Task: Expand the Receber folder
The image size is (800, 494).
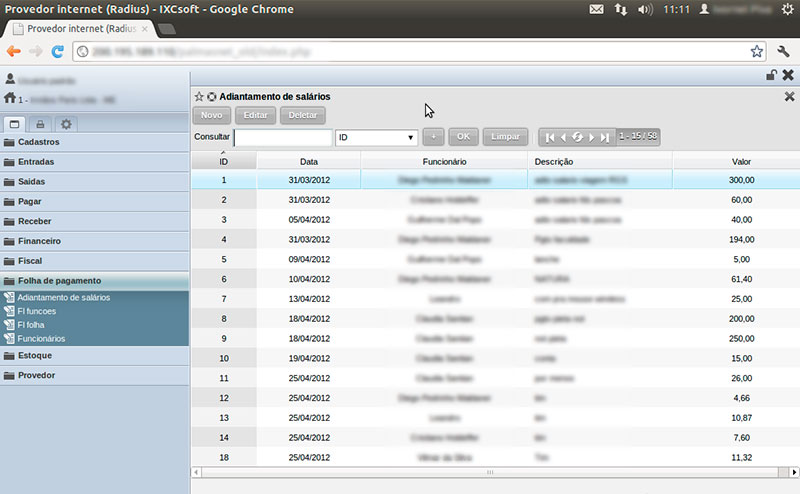Action: [x=94, y=221]
